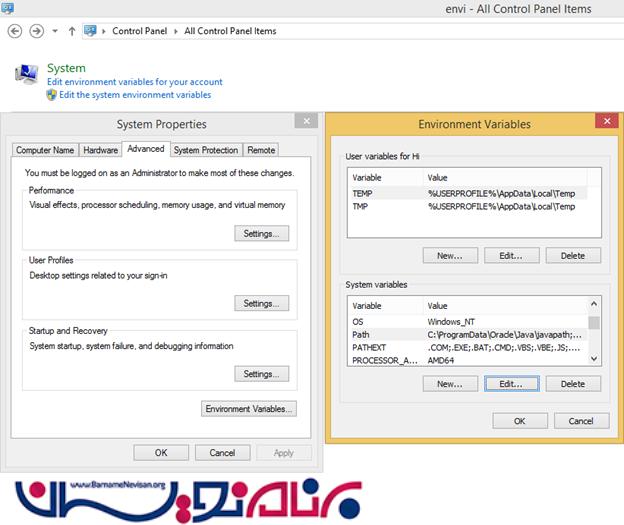Viewport: 624px width, 525px height.
Task: Switch to the System Protection tab
Action: [206, 150]
